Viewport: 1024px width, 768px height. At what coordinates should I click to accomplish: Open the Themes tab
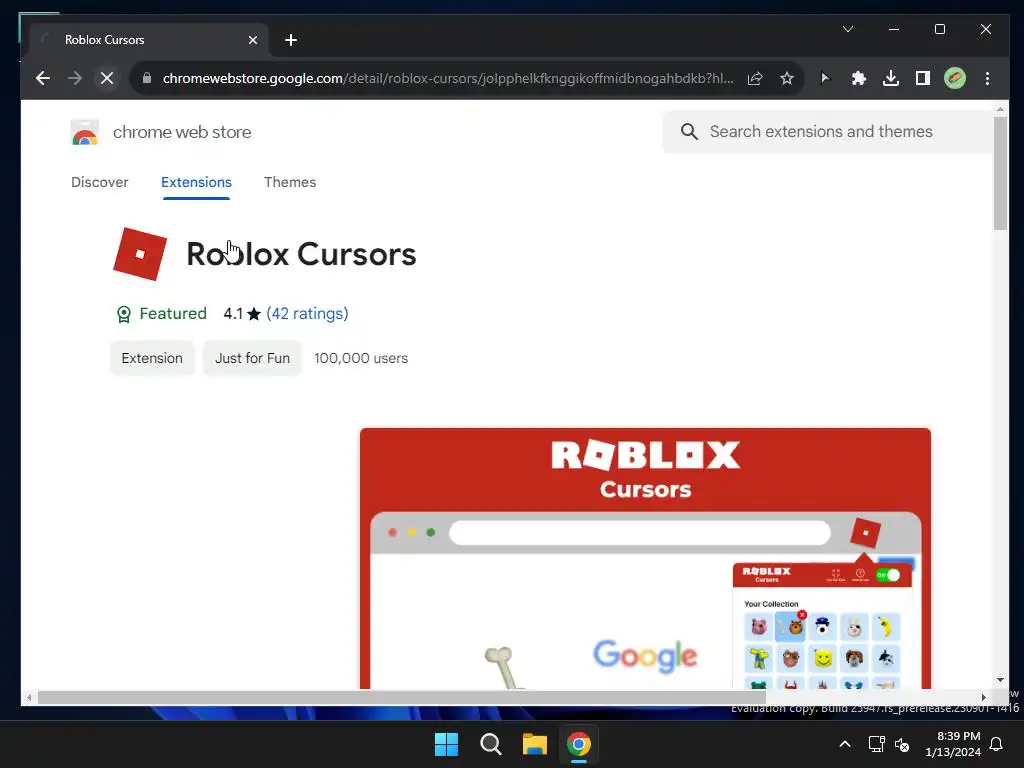click(x=290, y=182)
